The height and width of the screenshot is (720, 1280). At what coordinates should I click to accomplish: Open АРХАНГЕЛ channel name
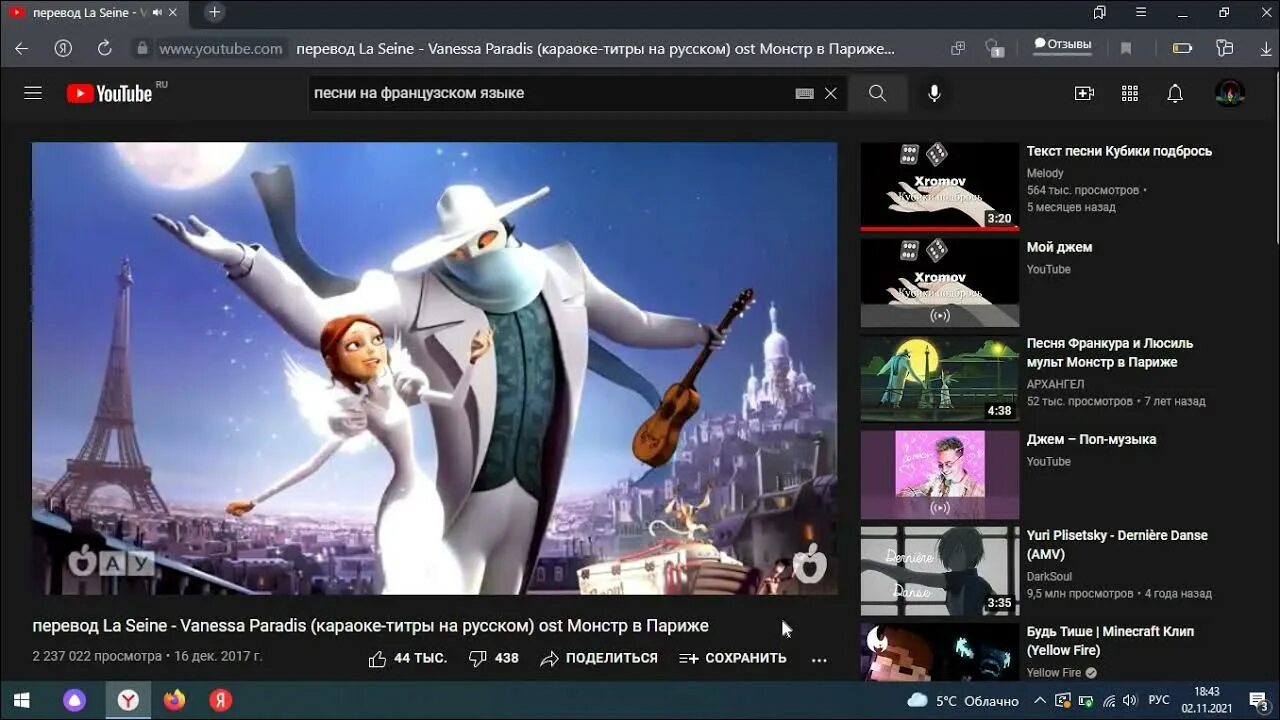[1055, 384]
